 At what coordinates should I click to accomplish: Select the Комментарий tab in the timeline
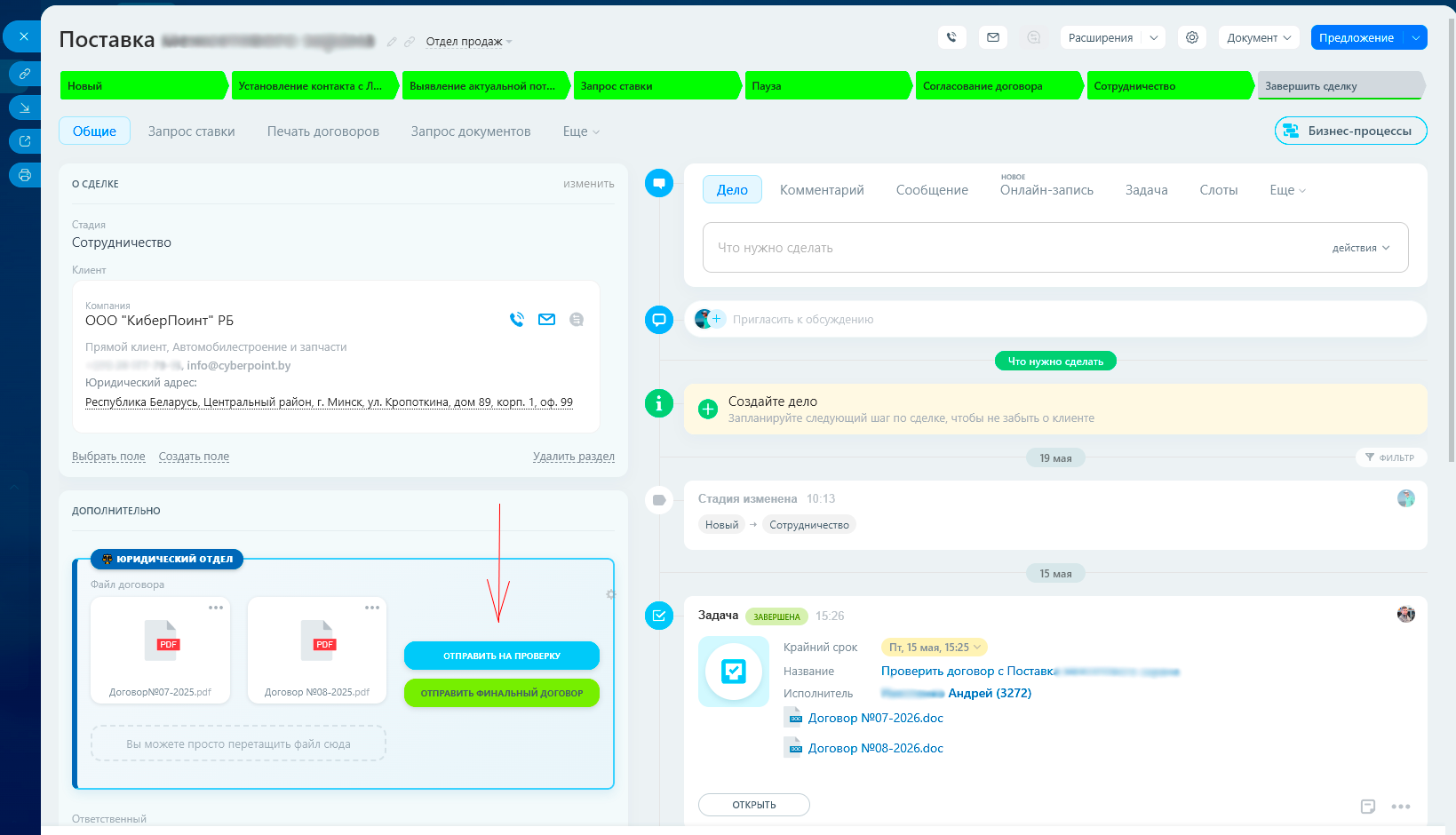tap(822, 190)
